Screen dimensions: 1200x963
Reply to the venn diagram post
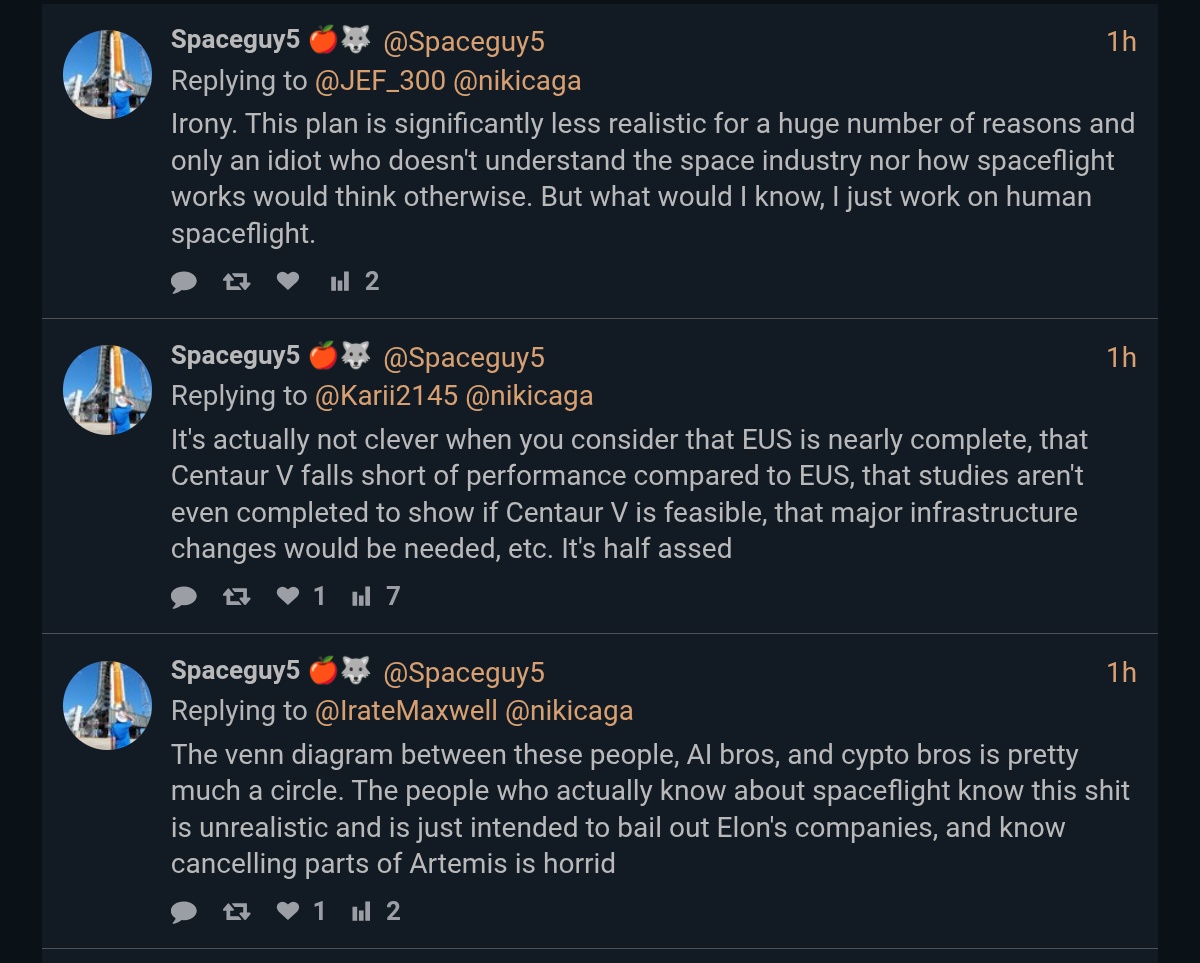click(x=184, y=912)
